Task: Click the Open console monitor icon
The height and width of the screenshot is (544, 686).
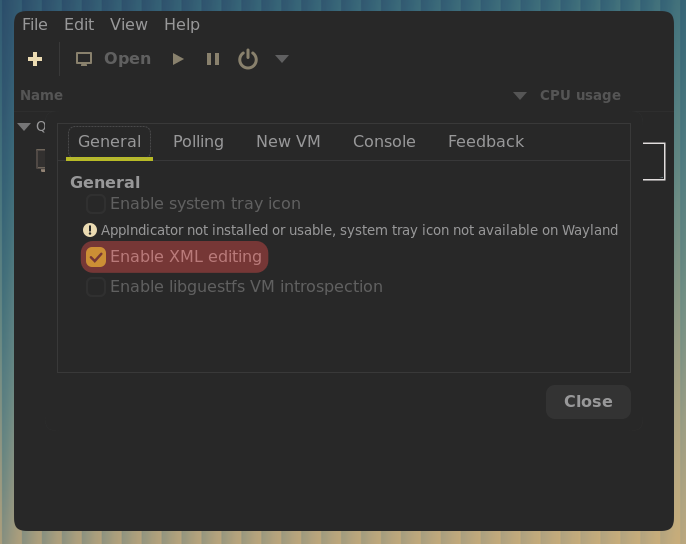Action: click(x=85, y=59)
